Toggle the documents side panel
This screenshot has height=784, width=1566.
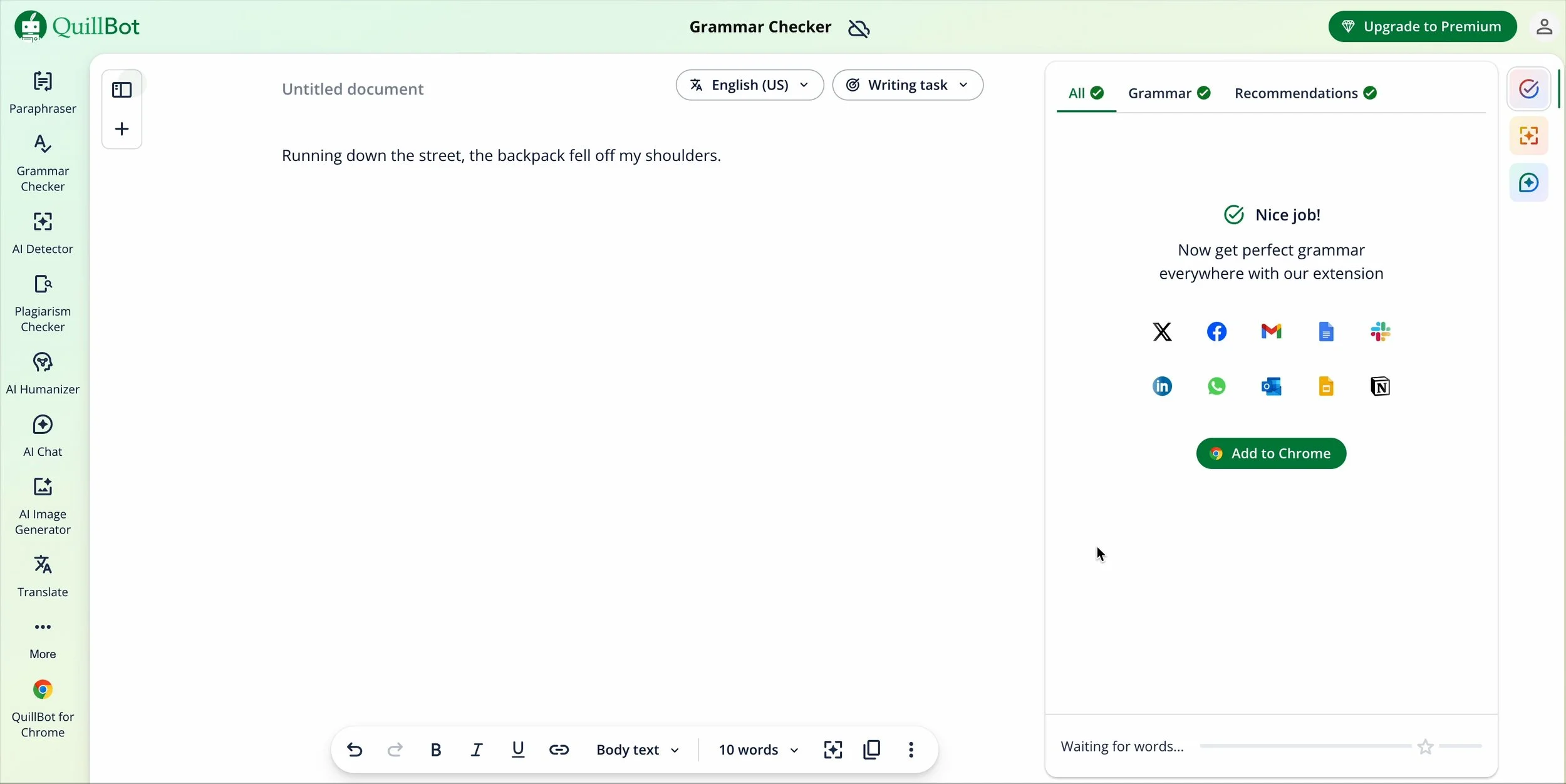coord(122,90)
